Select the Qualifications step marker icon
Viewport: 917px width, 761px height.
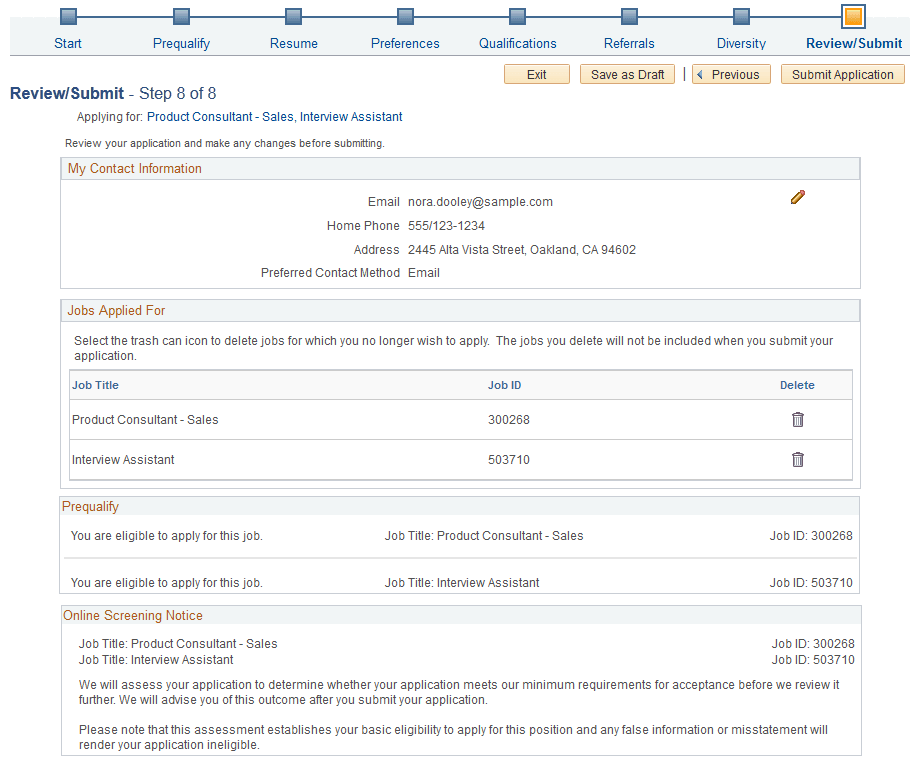[517, 16]
